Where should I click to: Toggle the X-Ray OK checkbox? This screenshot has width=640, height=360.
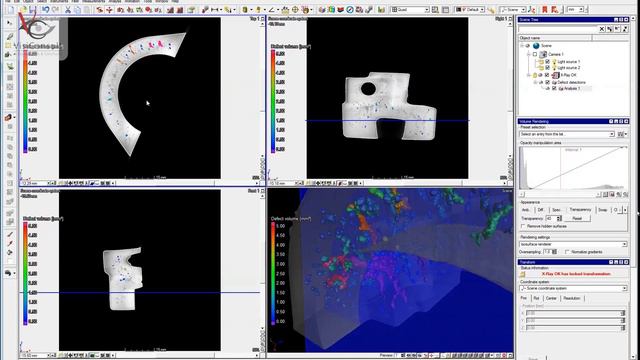click(547, 76)
